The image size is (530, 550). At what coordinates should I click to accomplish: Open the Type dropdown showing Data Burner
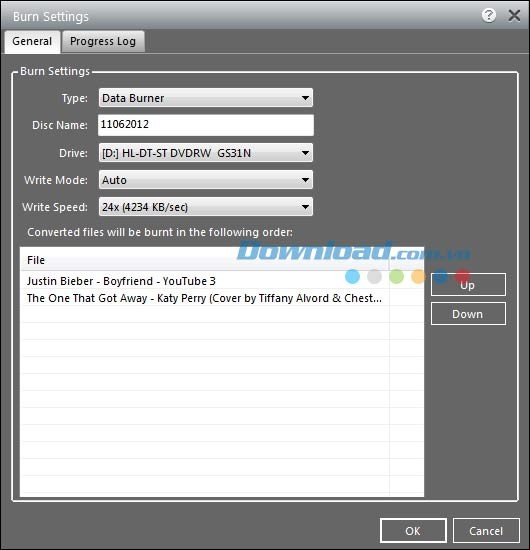coord(206,98)
